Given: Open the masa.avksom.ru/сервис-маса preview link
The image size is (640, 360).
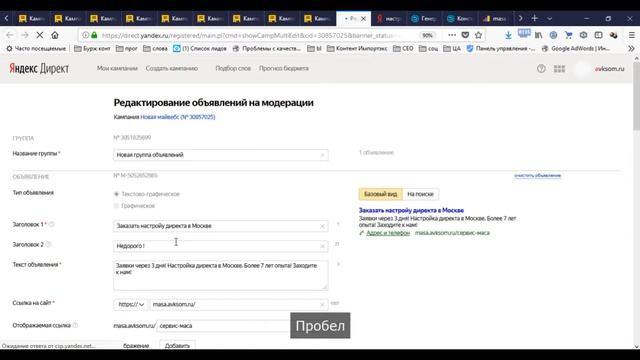Looking at the screenshot, I should point(452,233).
